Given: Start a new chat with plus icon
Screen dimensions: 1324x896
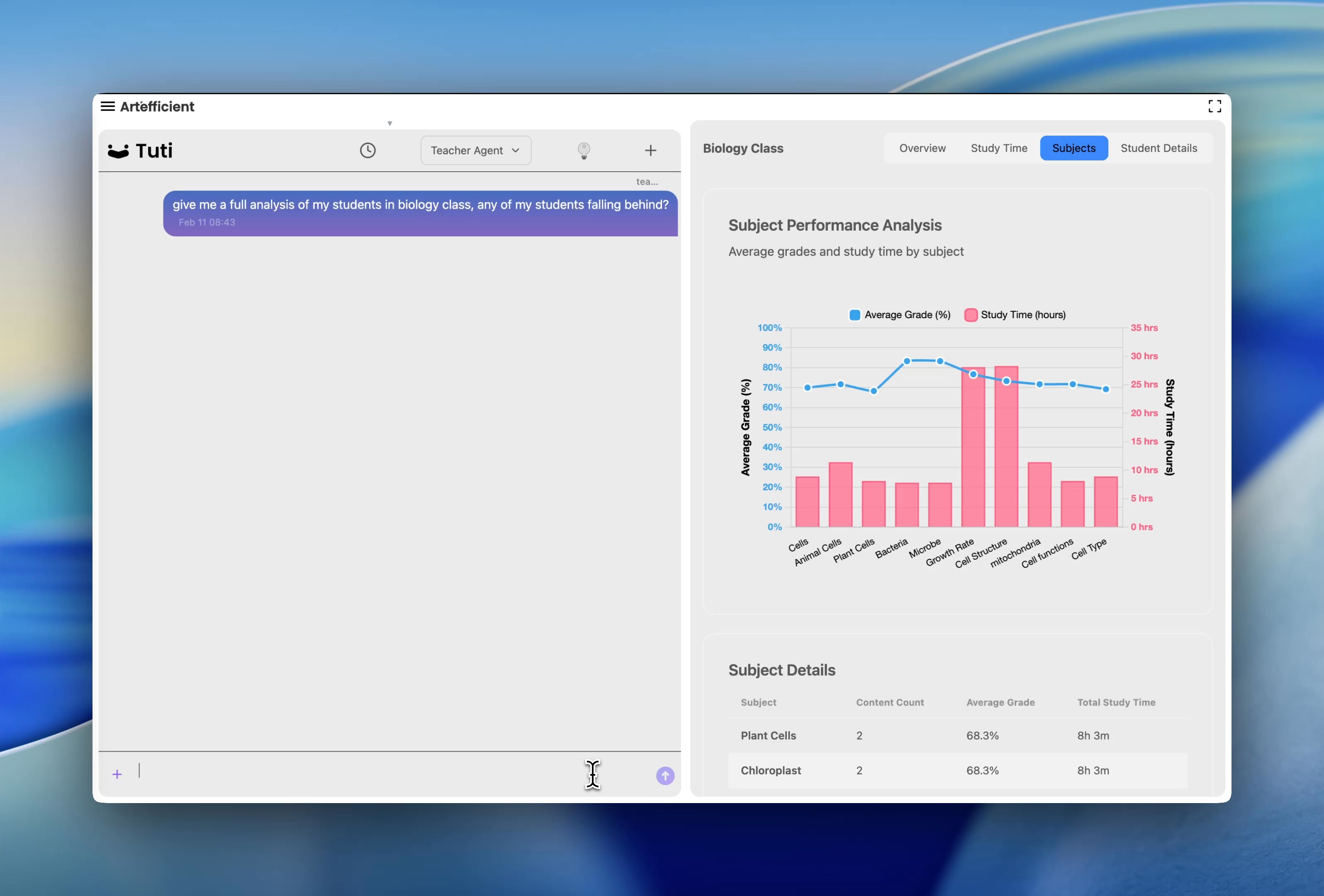Looking at the screenshot, I should (651, 151).
